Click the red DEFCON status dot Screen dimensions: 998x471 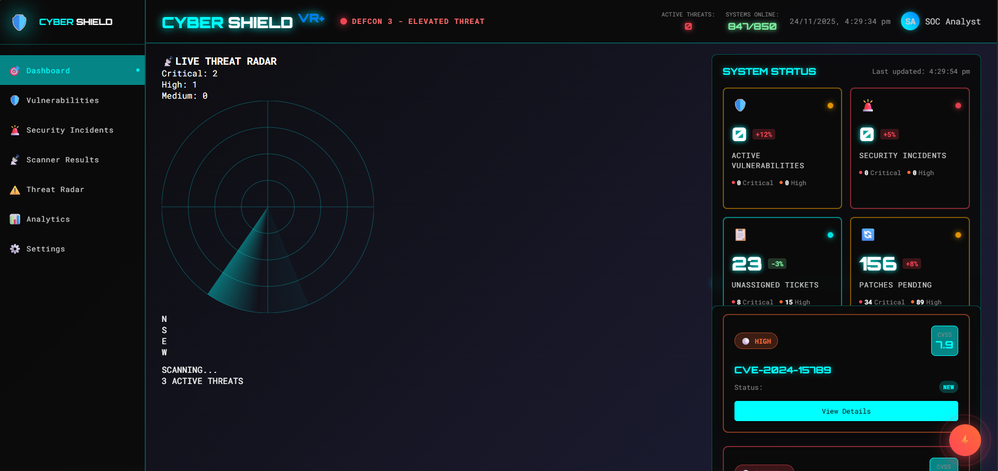point(344,22)
